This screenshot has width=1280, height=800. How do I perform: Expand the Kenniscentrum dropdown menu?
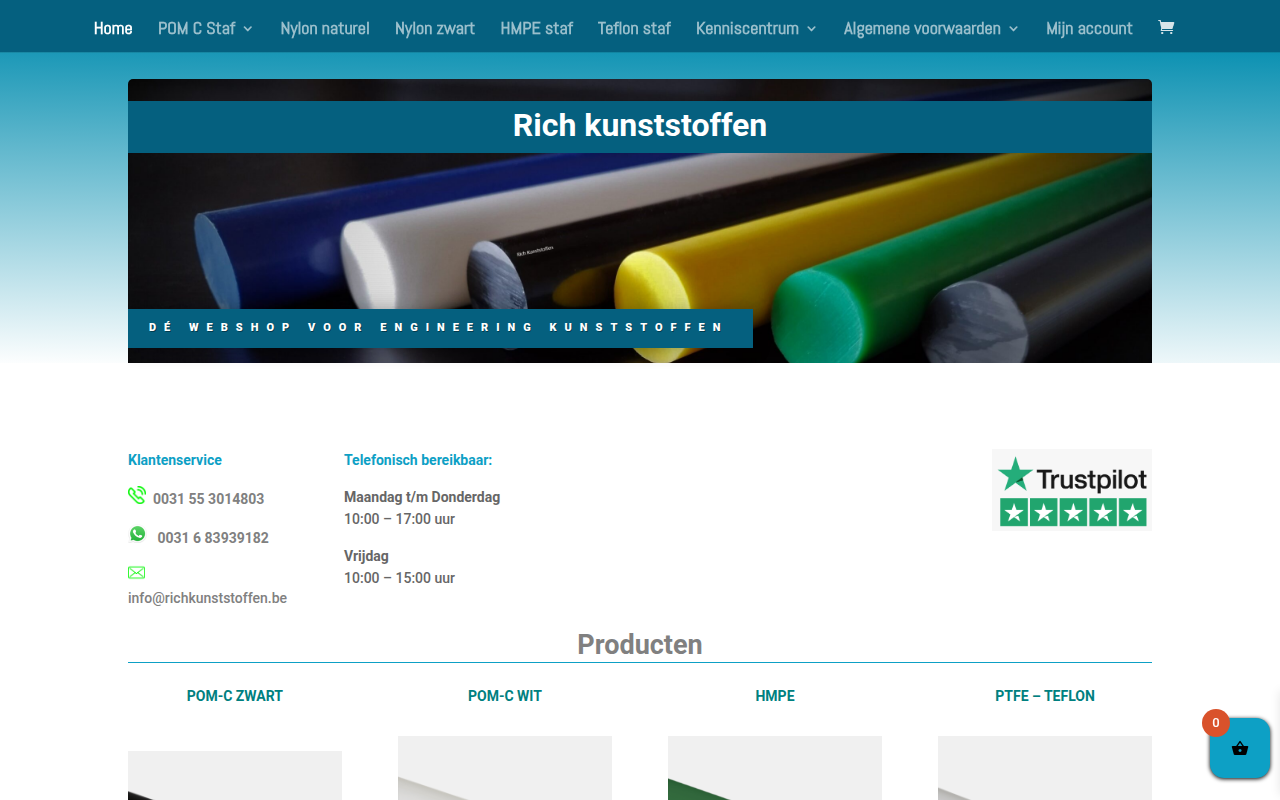756,28
